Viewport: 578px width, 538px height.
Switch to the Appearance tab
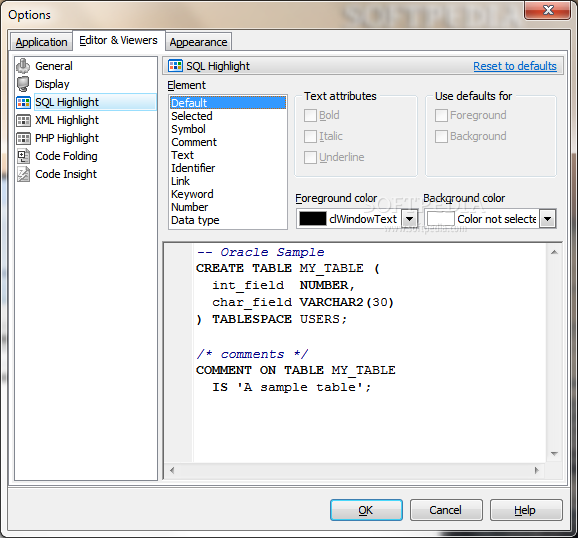click(198, 42)
